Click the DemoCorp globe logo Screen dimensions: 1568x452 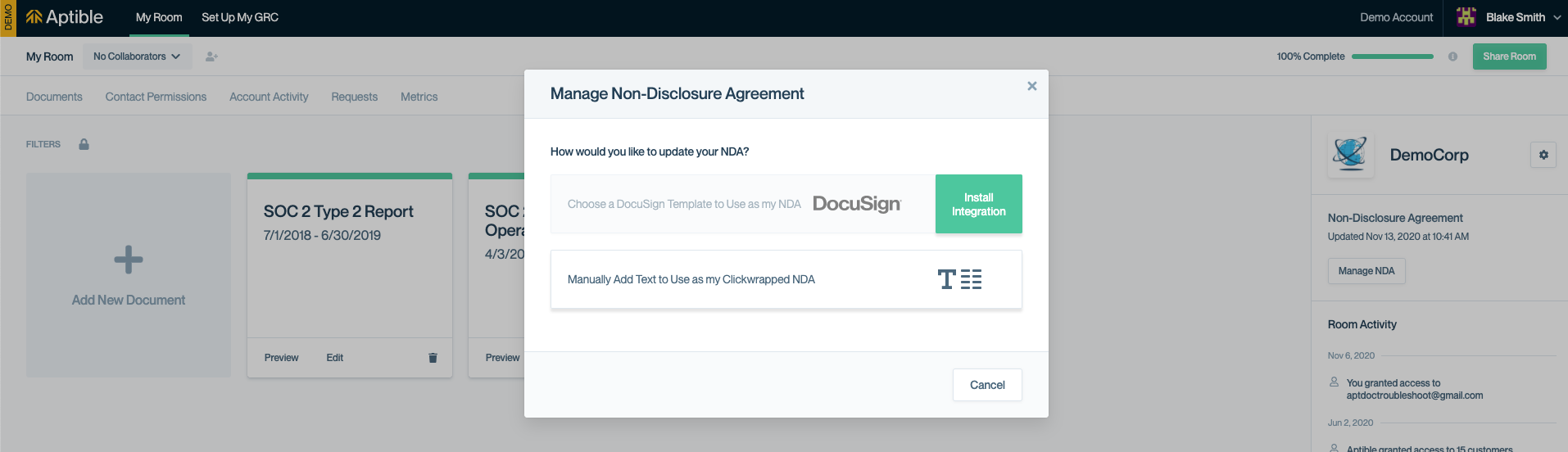[x=1350, y=154]
